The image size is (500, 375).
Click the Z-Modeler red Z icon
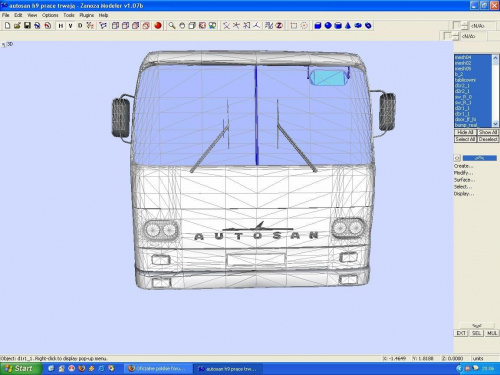coord(279,26)
